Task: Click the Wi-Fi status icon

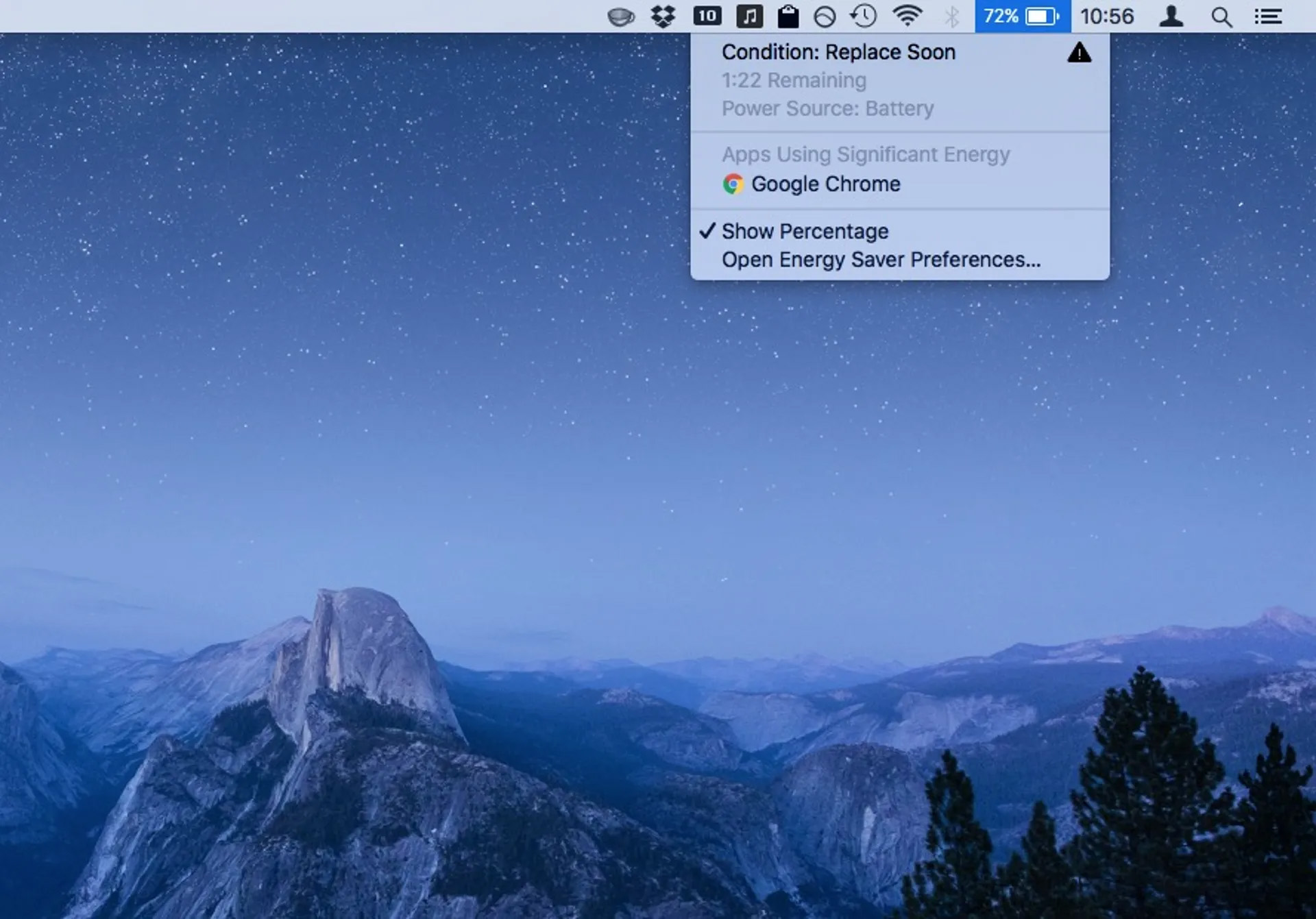Action: point(907,16)
